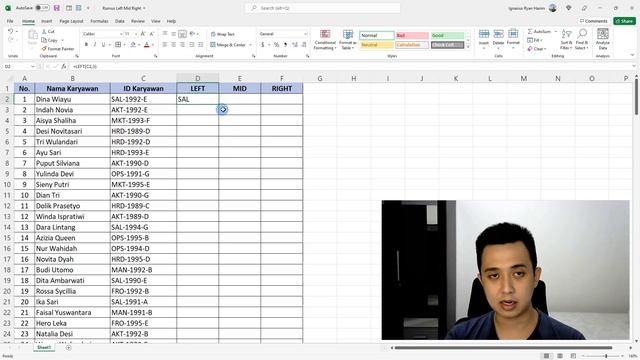This screenshot has height=360, width=640.
Task: Switch to the Data tab
Action: click(120, 21)
